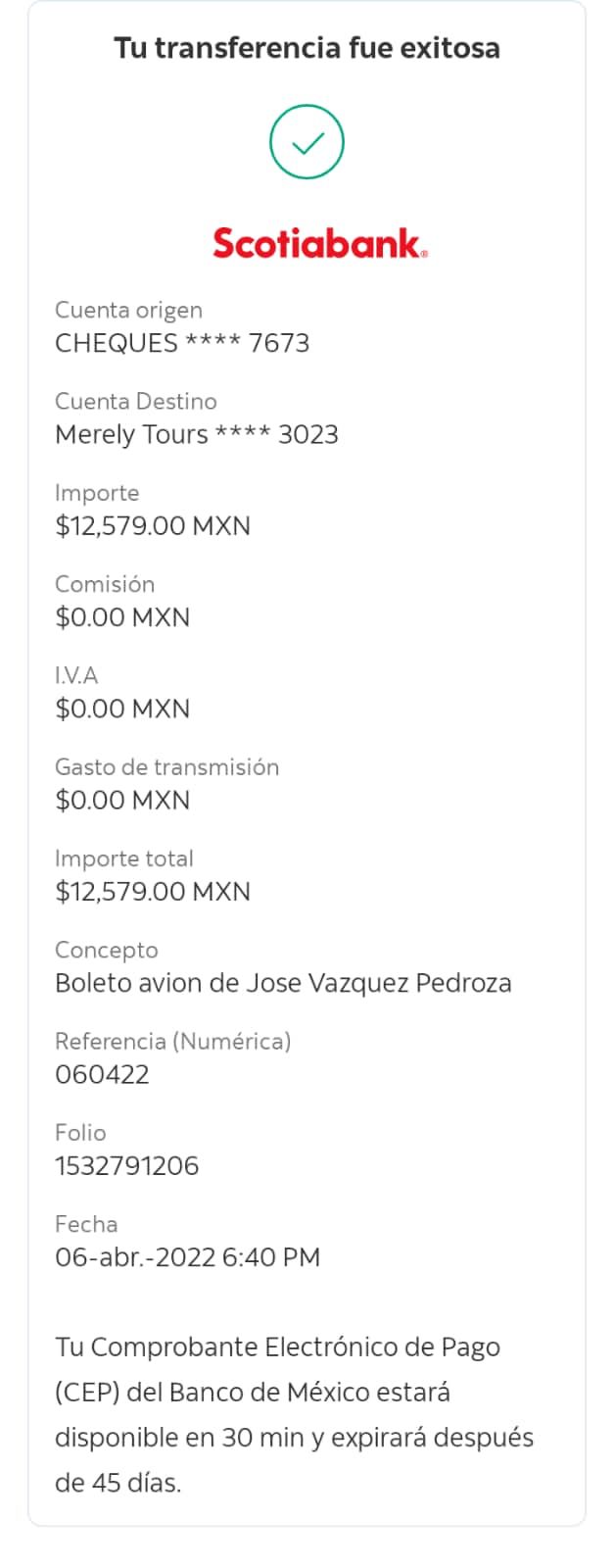Viewport: 614px width, 1568px height.
Task: Click the Referencia (Numérica) label
Action: tap(172, 1042)
